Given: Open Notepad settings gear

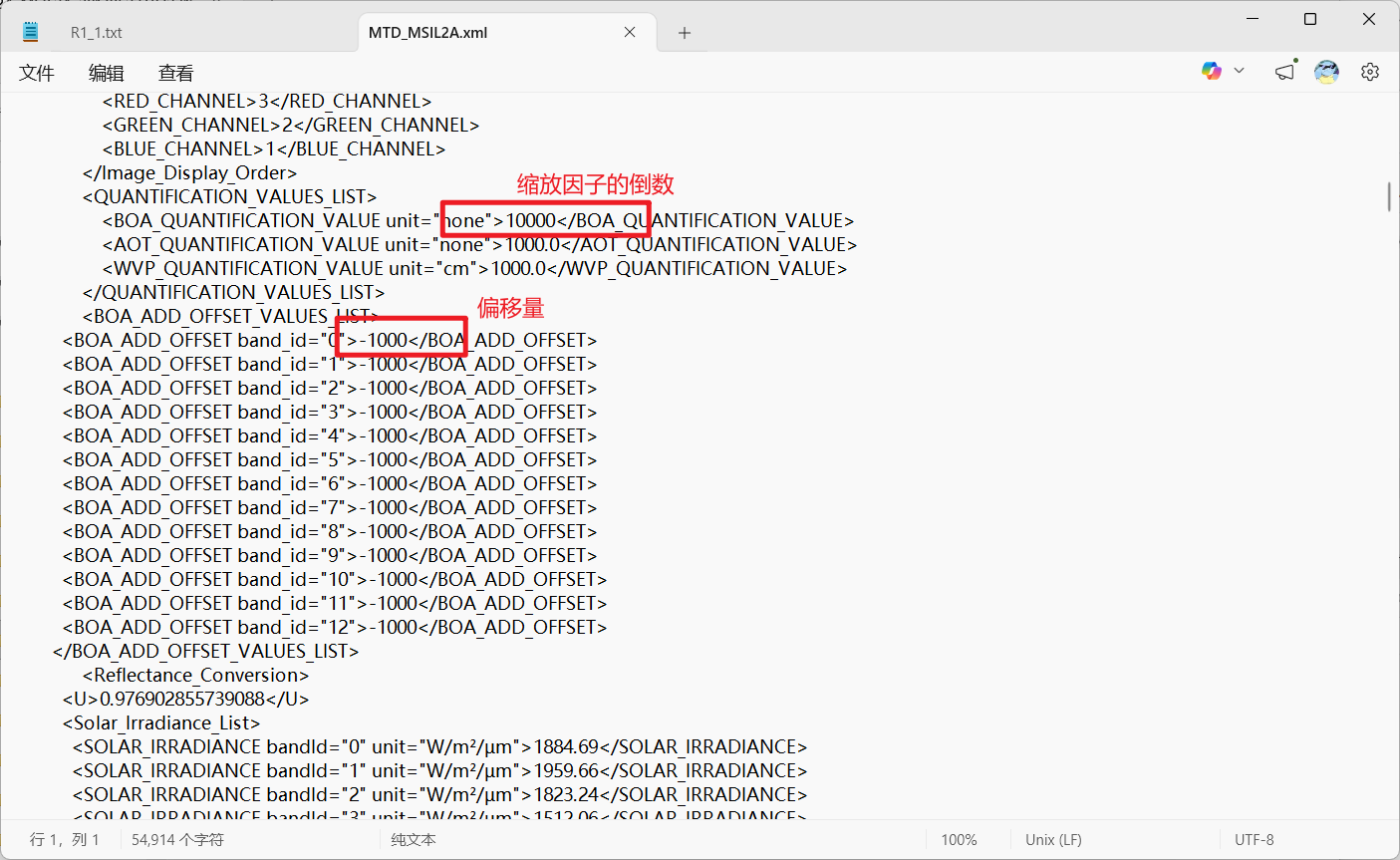Looking at the screenshot, I should click(1370, 72).
